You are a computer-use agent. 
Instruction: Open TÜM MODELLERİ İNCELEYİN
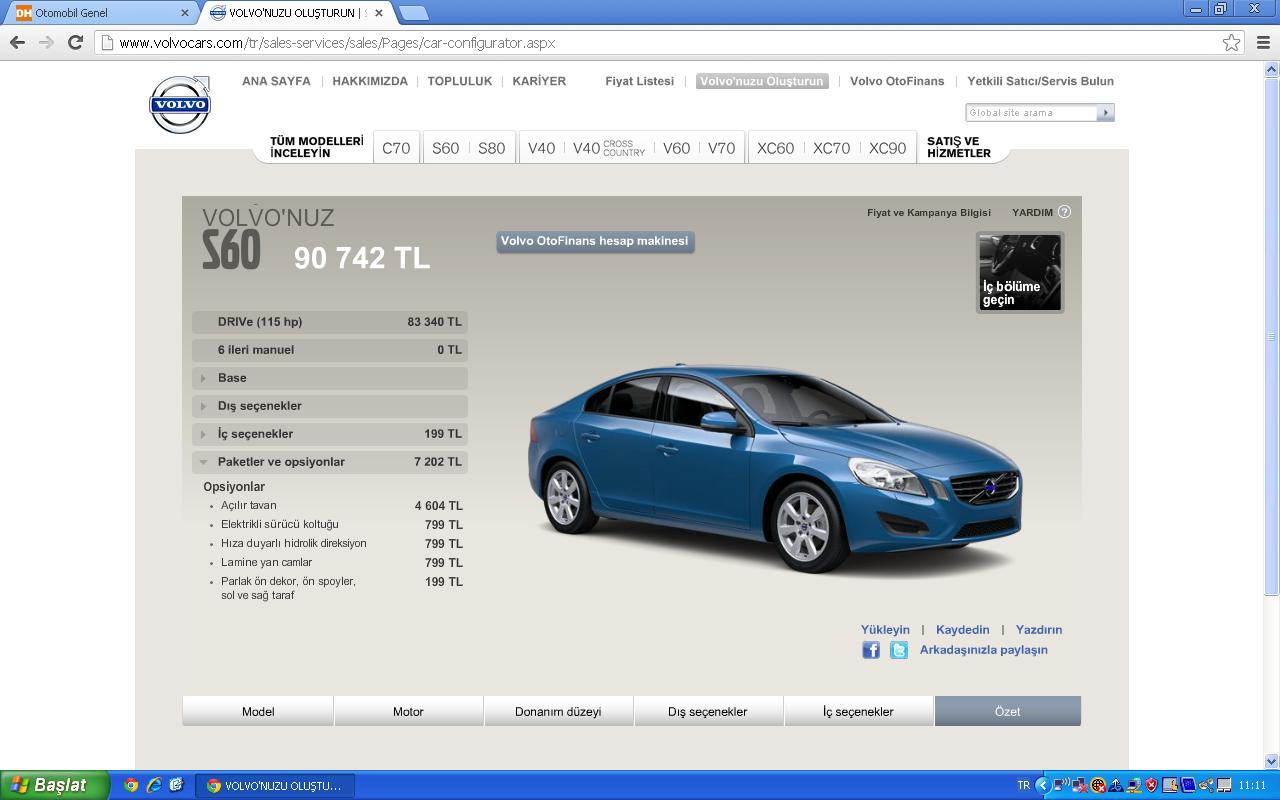[x=316, y=147]
